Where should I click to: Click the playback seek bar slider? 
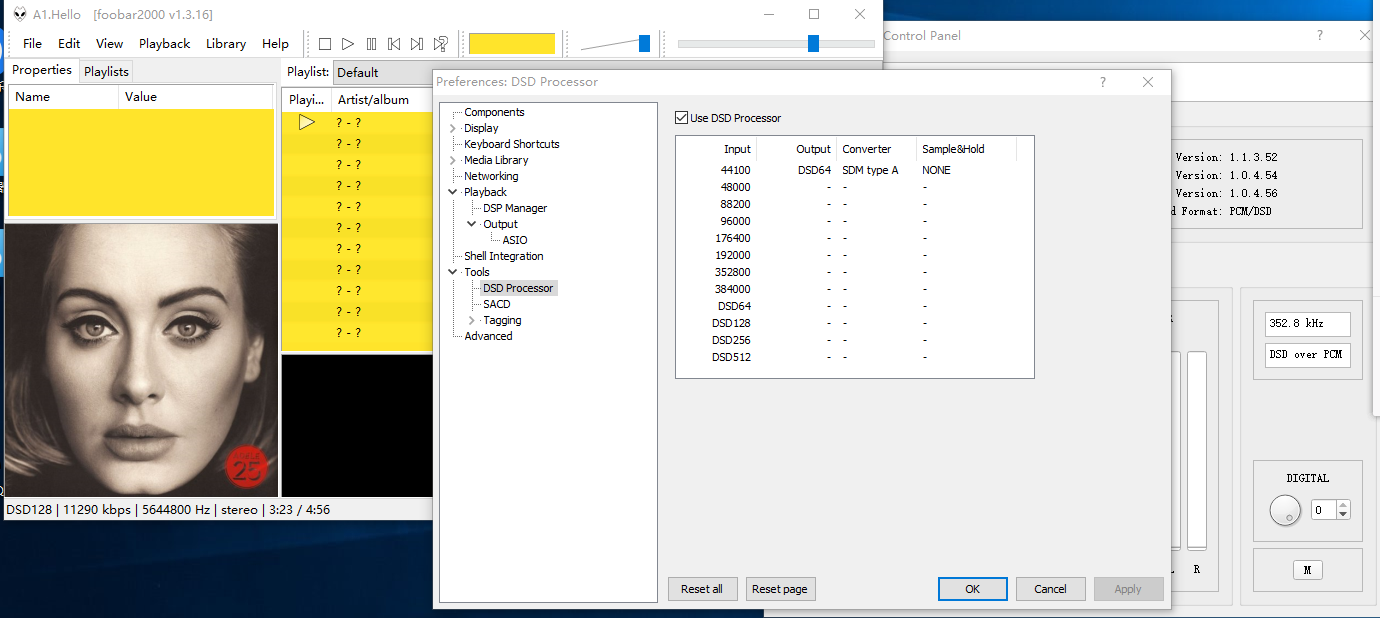pos(813,43)
